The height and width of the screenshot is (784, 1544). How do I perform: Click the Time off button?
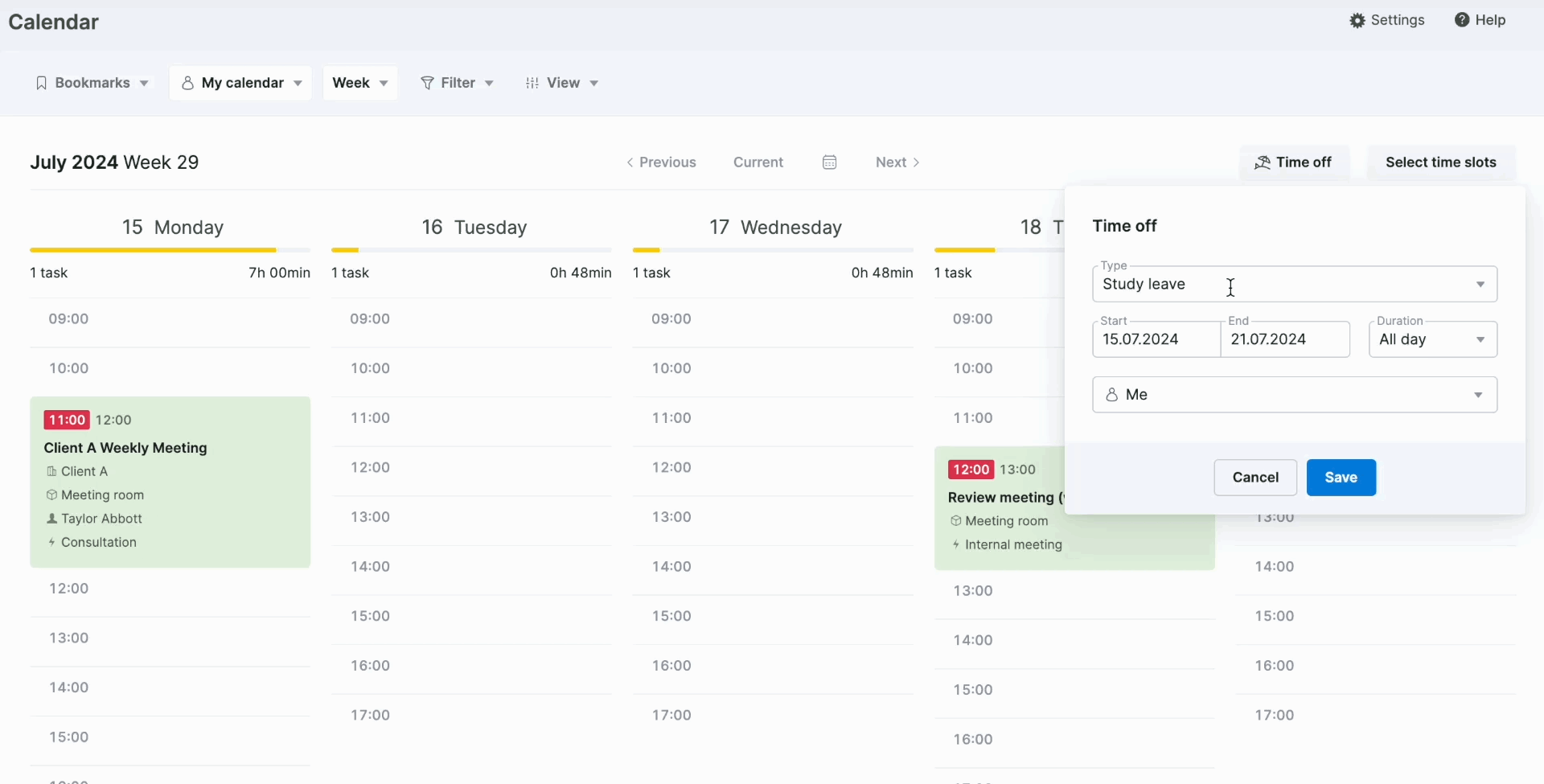coord(1294,162)
